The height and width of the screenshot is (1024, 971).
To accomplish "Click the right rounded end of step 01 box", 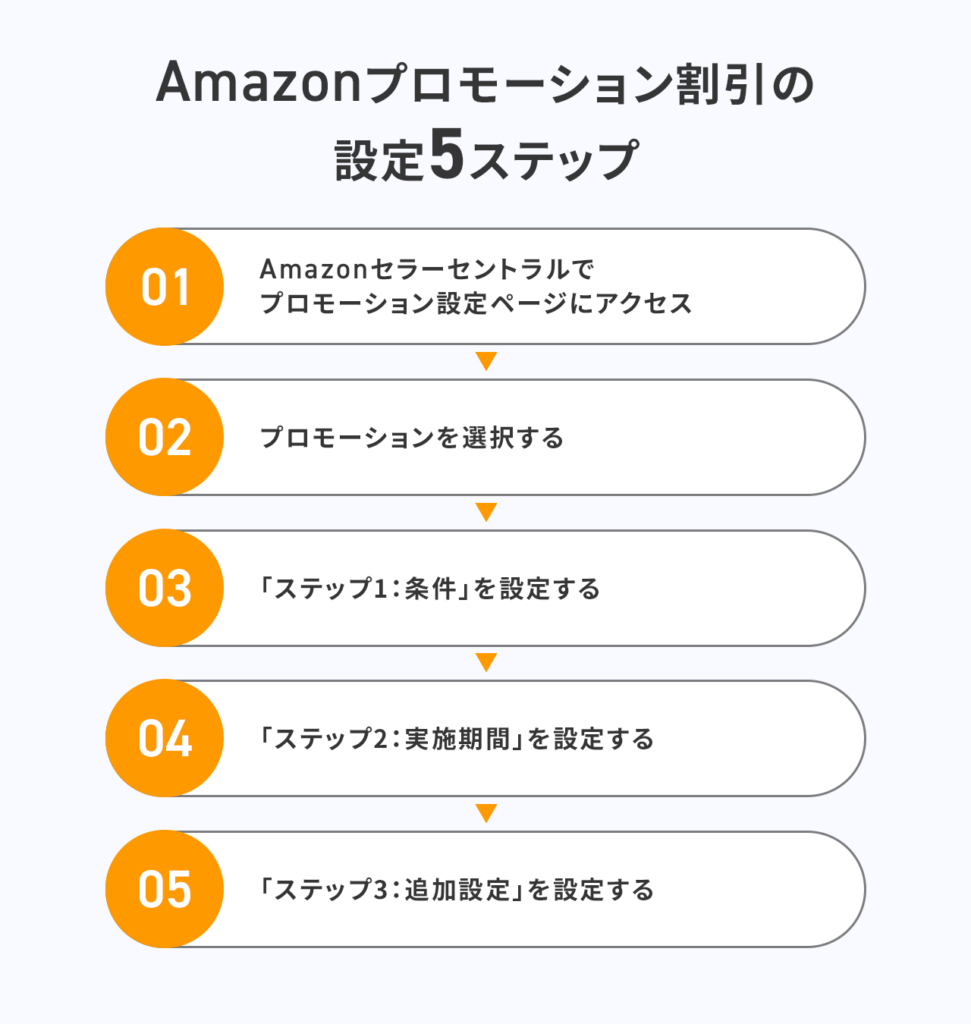I will click(x=837, y=287).
